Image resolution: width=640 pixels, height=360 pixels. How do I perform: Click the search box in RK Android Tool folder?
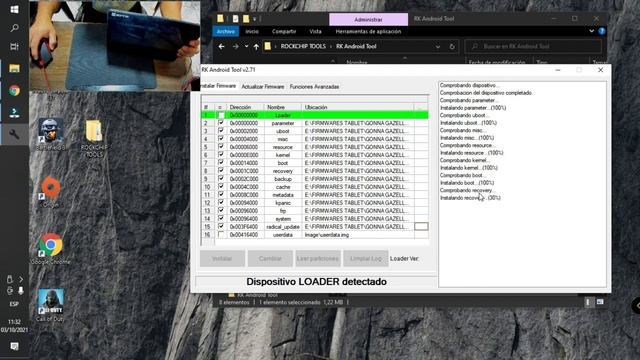[x=533, y=47]
